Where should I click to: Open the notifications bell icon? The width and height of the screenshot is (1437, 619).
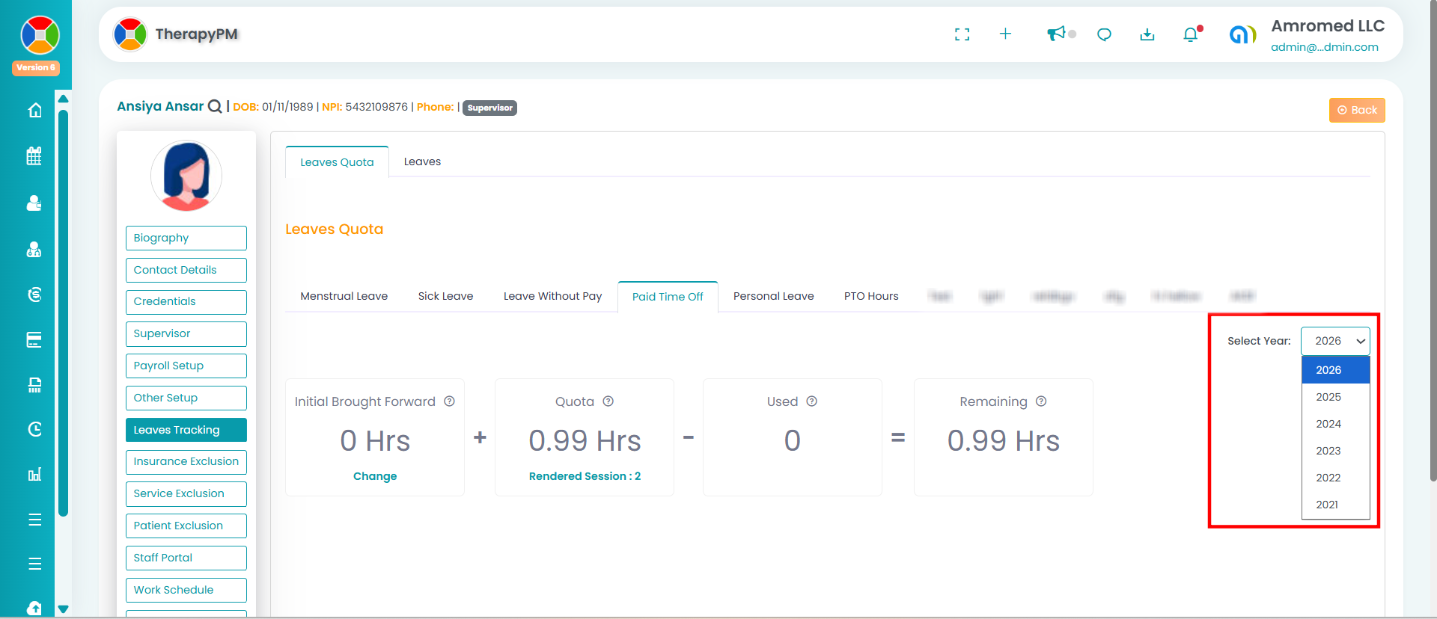coord(1190,35)
